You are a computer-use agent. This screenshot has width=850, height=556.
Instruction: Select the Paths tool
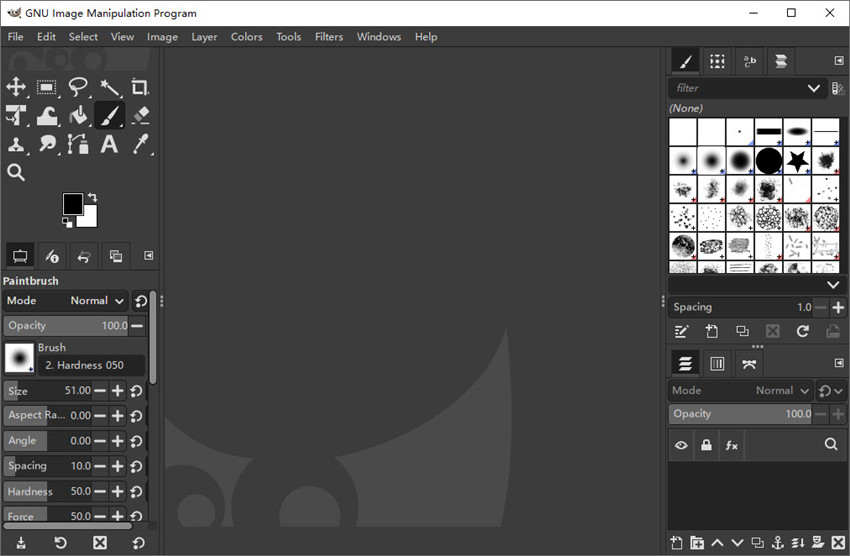(x=78, y=144)
